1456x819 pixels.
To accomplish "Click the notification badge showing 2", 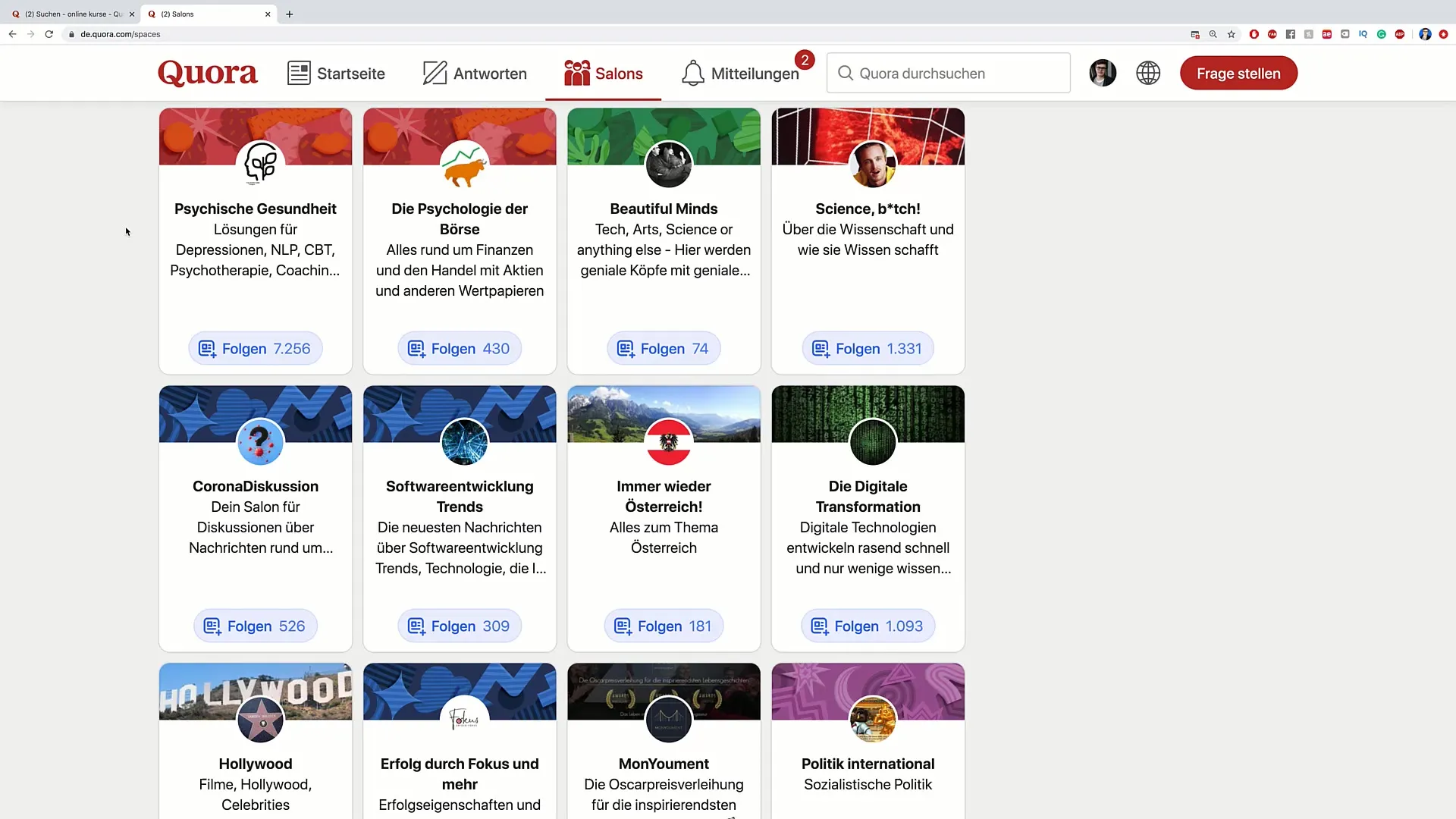I will pos(805,60).
